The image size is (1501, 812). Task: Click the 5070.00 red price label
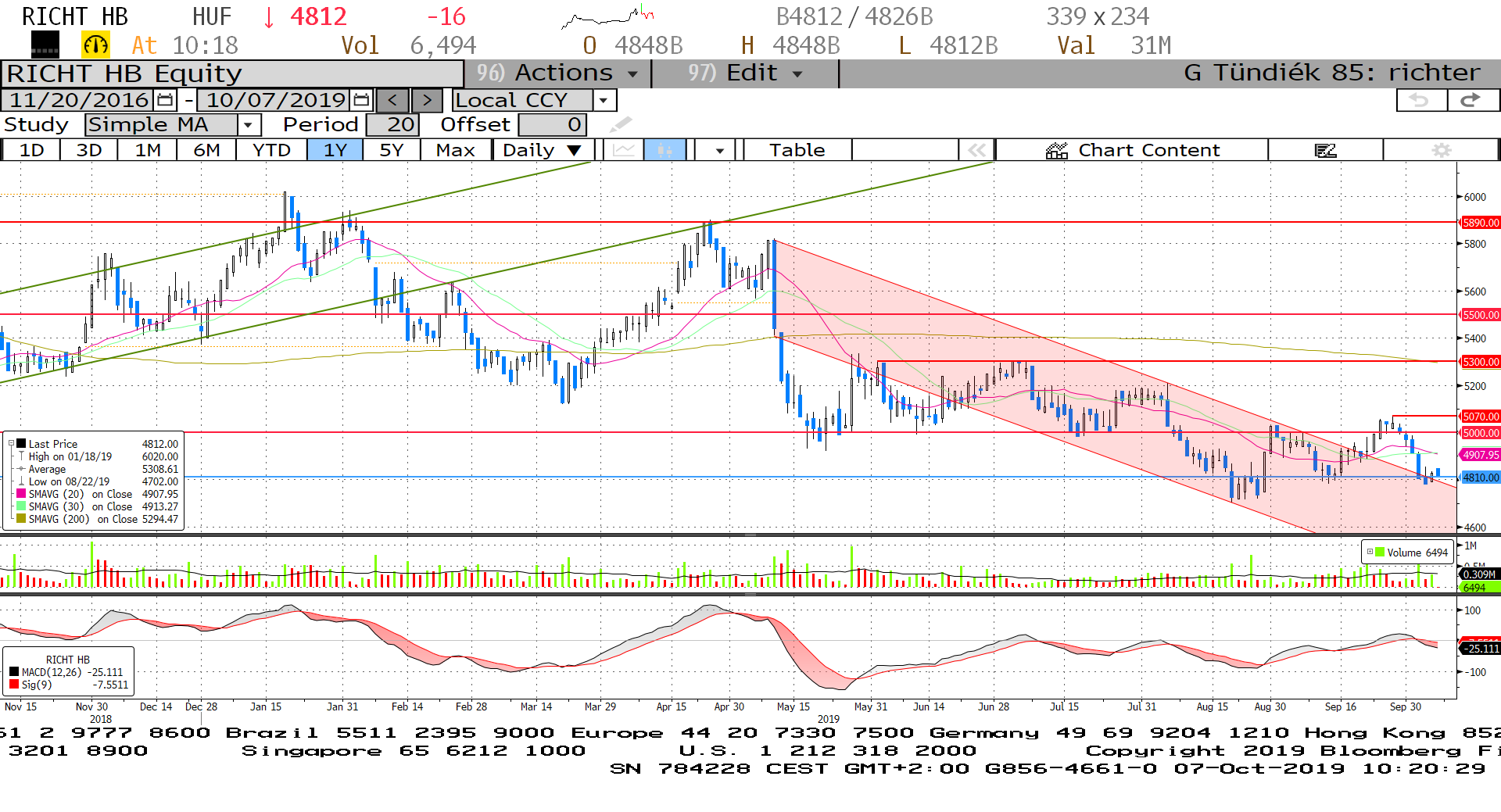pos(1480,416)
